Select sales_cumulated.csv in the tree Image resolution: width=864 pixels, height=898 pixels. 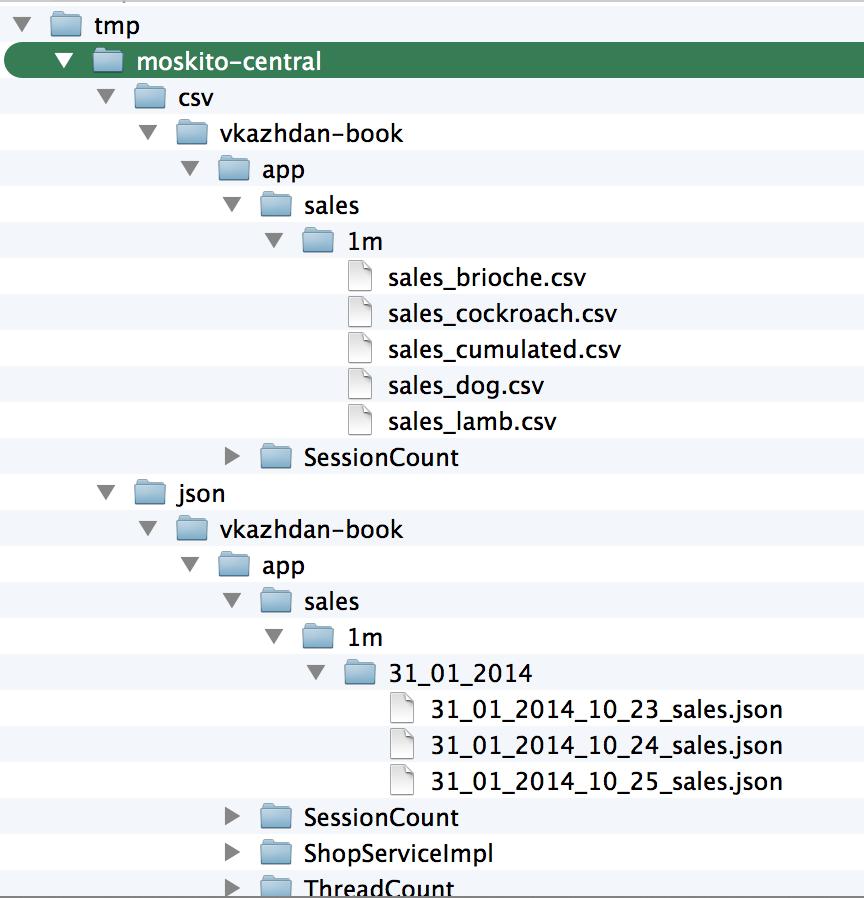click(504, 349)
